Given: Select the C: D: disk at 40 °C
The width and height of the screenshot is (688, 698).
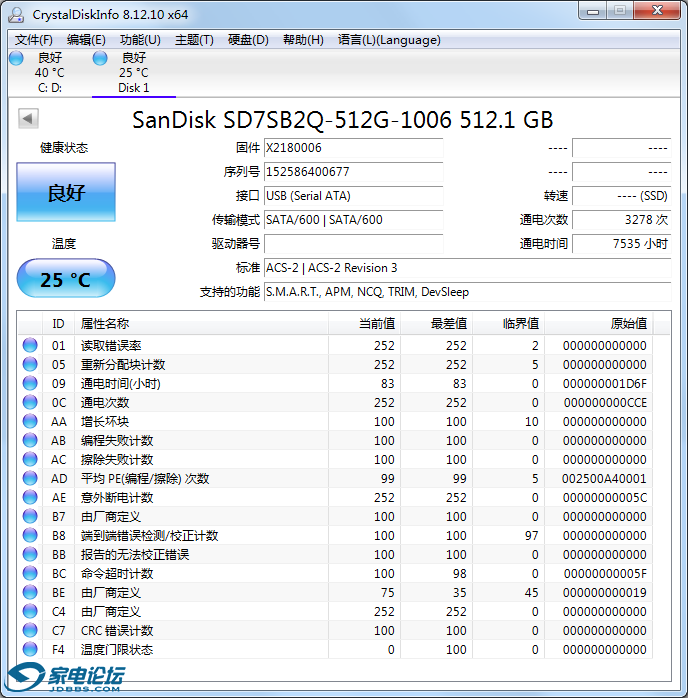Looking at the screenshot, I should tap(49, 73).
